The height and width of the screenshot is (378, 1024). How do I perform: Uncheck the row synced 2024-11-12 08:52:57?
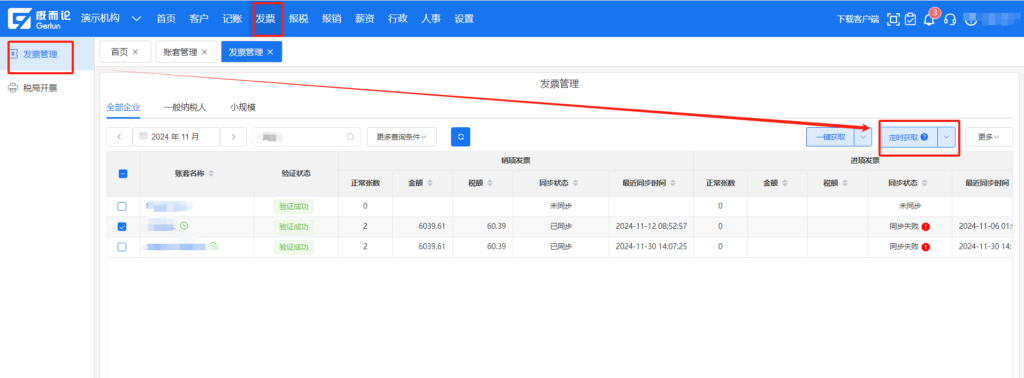[122, 227]
